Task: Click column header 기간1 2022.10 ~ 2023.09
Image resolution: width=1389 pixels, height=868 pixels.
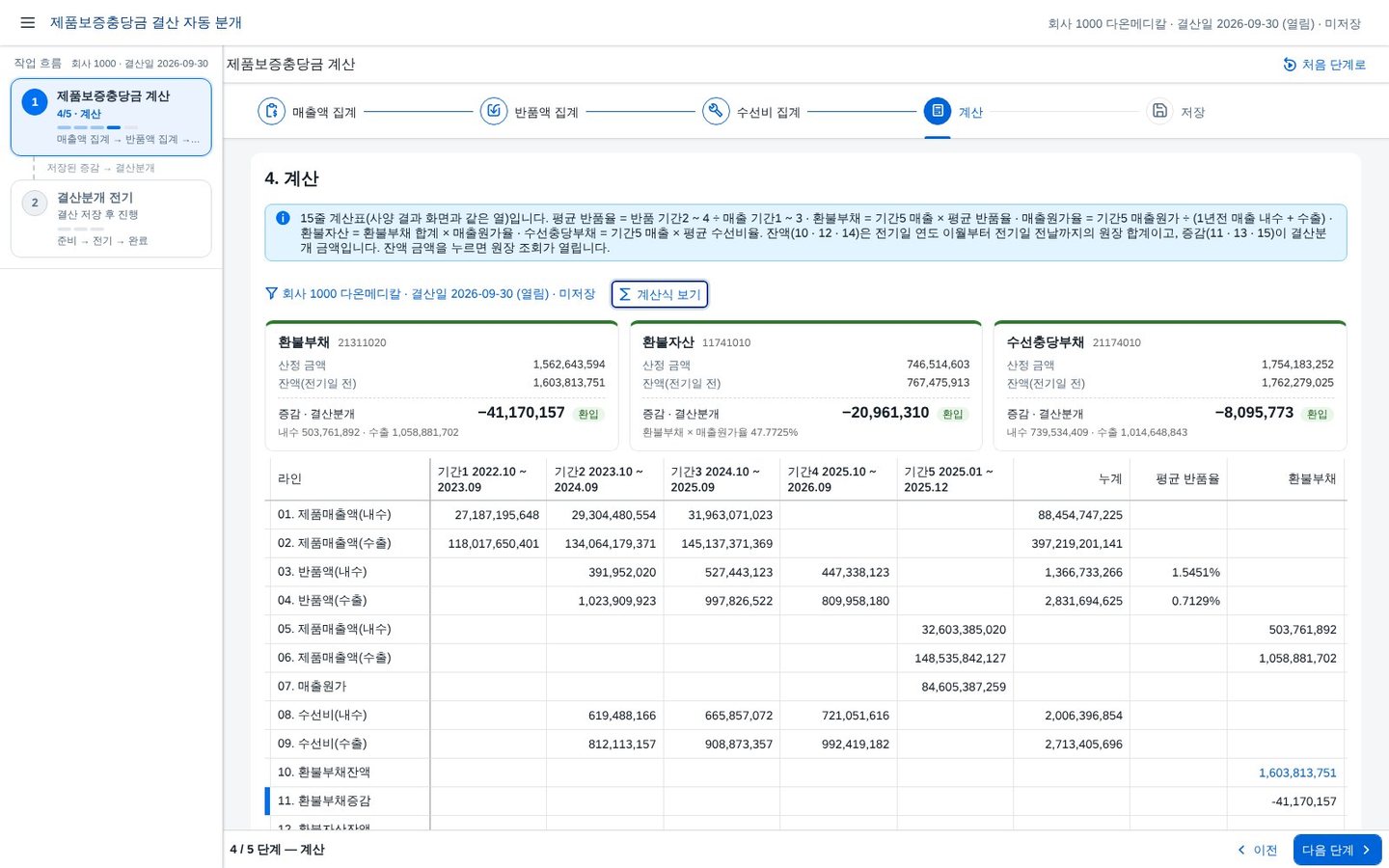Action: [x=487, y=478]
